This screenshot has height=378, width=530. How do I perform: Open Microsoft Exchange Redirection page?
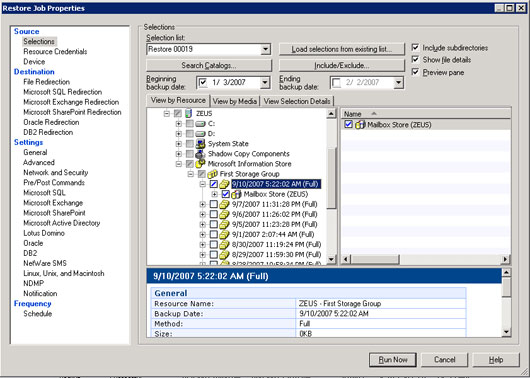[x=71, y=102]
